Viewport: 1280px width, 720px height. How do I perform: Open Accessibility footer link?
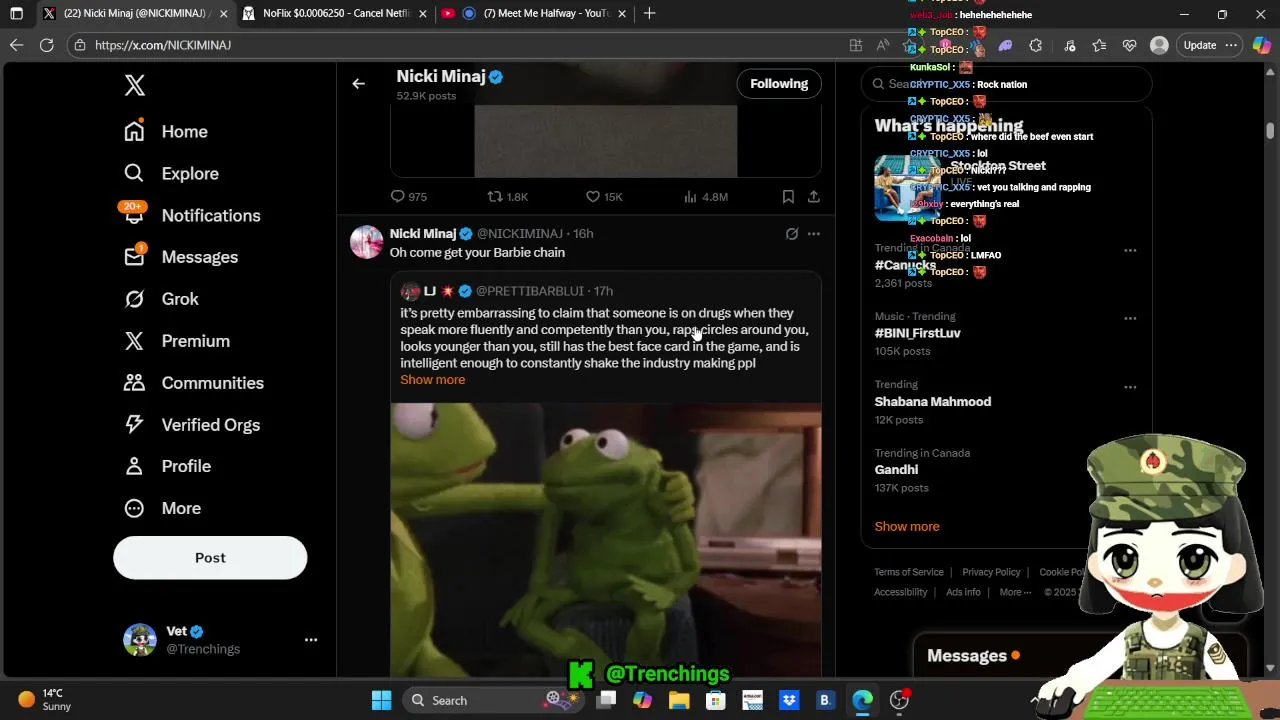click(x=901, y=592)
